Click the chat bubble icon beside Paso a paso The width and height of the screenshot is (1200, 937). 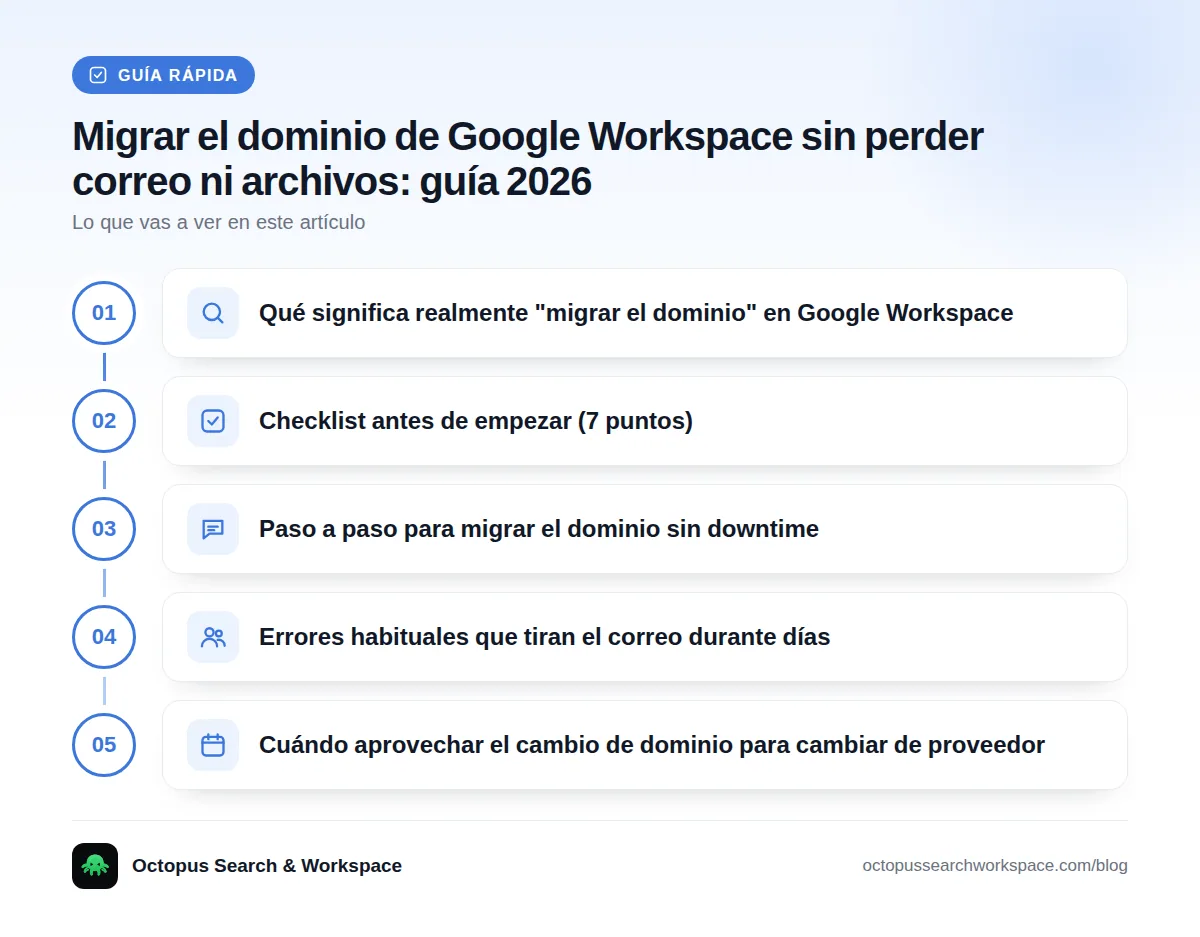tap(213, 529)
